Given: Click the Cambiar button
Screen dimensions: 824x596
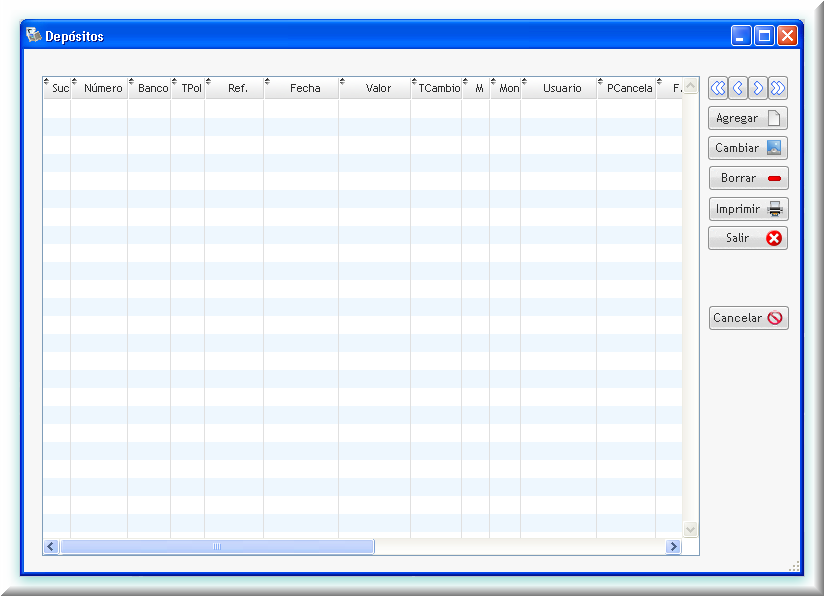Looking at the screenshot, I should (x=748, y=148).
